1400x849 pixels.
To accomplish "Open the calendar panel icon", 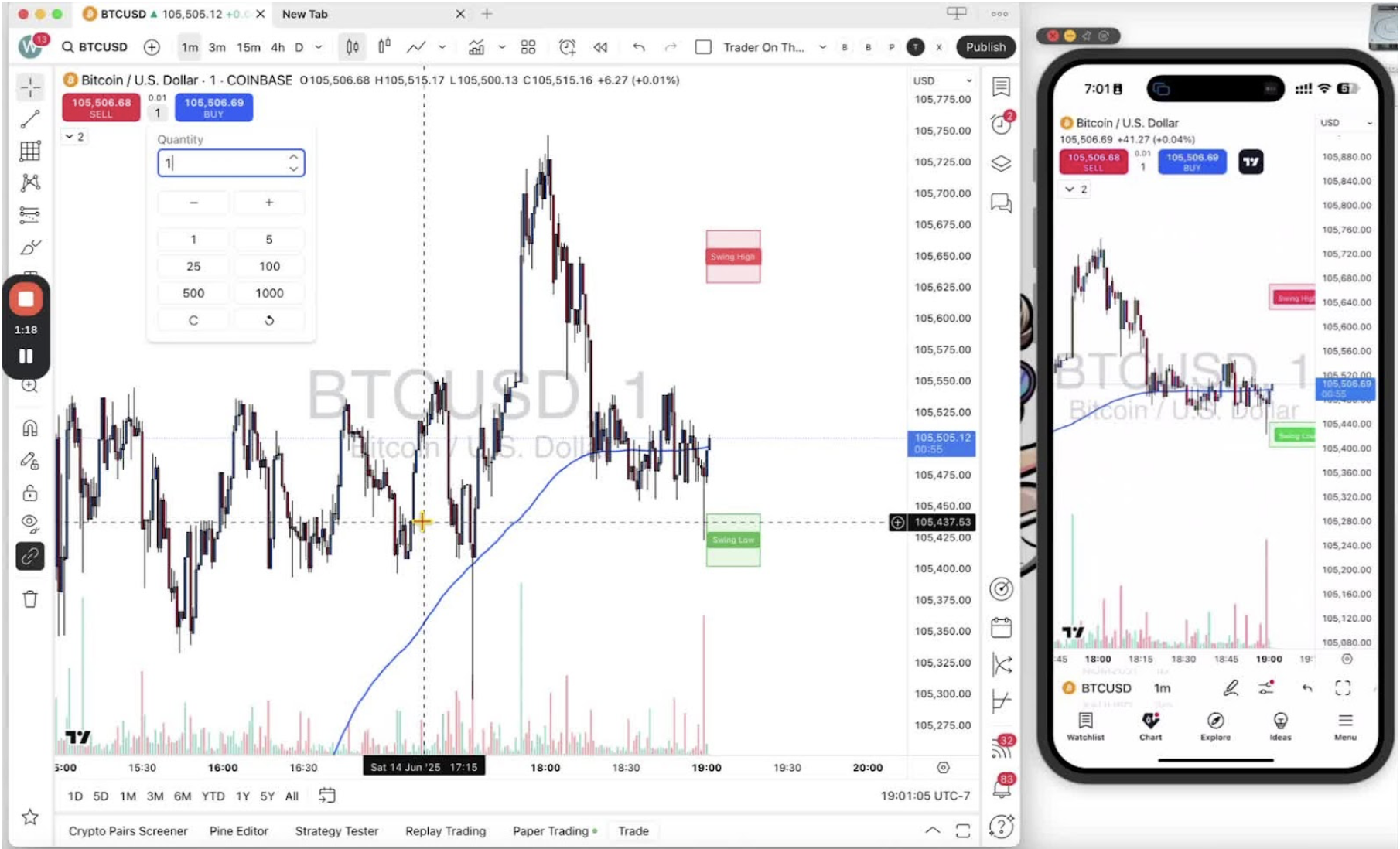I will tap(1001, 627).
